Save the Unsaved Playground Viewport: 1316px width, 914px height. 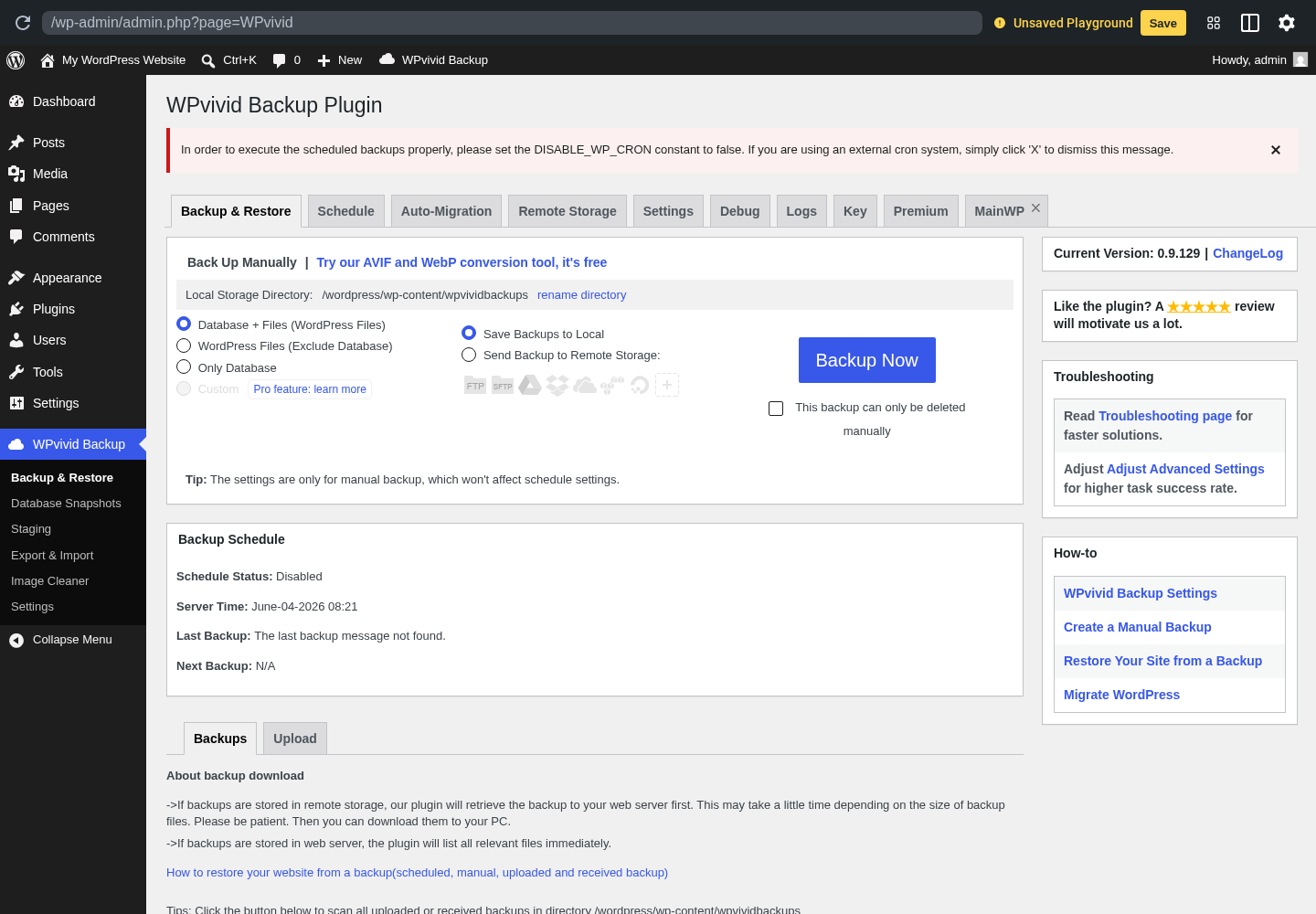tap(1163, 23)
